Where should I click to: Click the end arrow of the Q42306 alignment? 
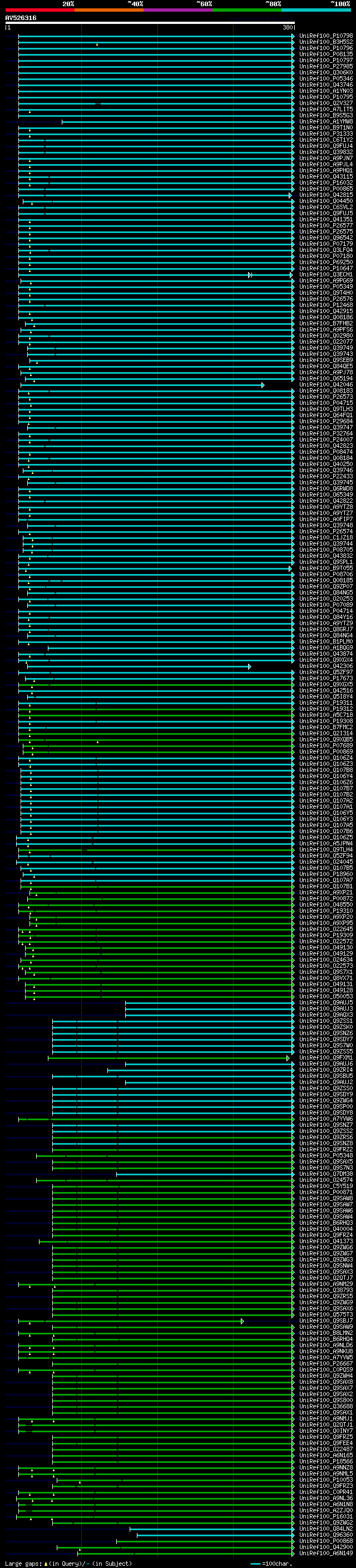pyautogui.click(x=250, y=667)
